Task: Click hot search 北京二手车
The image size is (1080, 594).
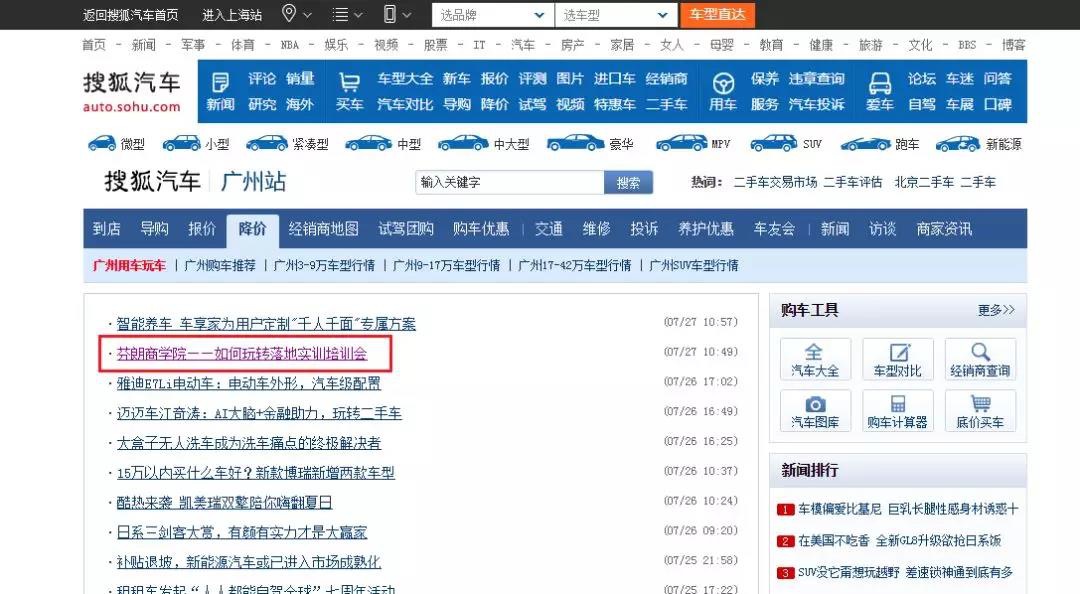Action: pyautogui.click(x=924, y=183)
